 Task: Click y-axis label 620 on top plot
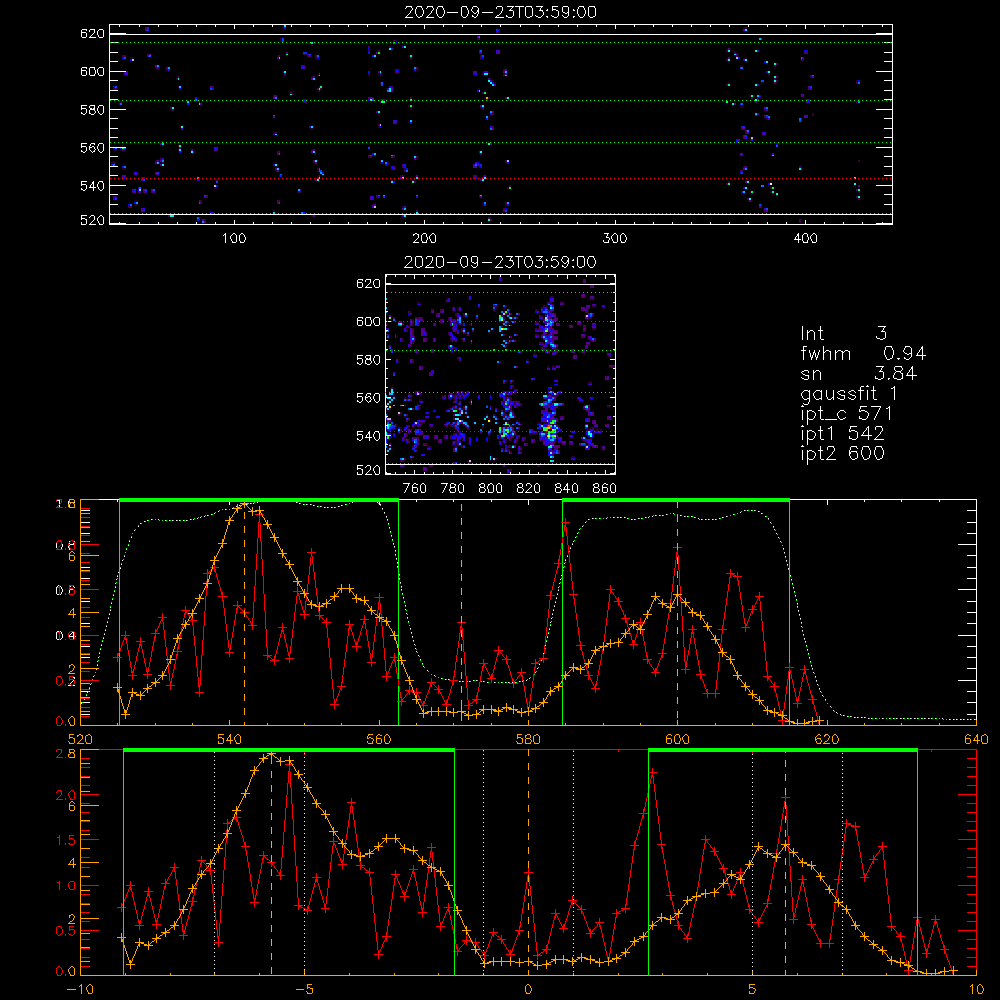92,33
